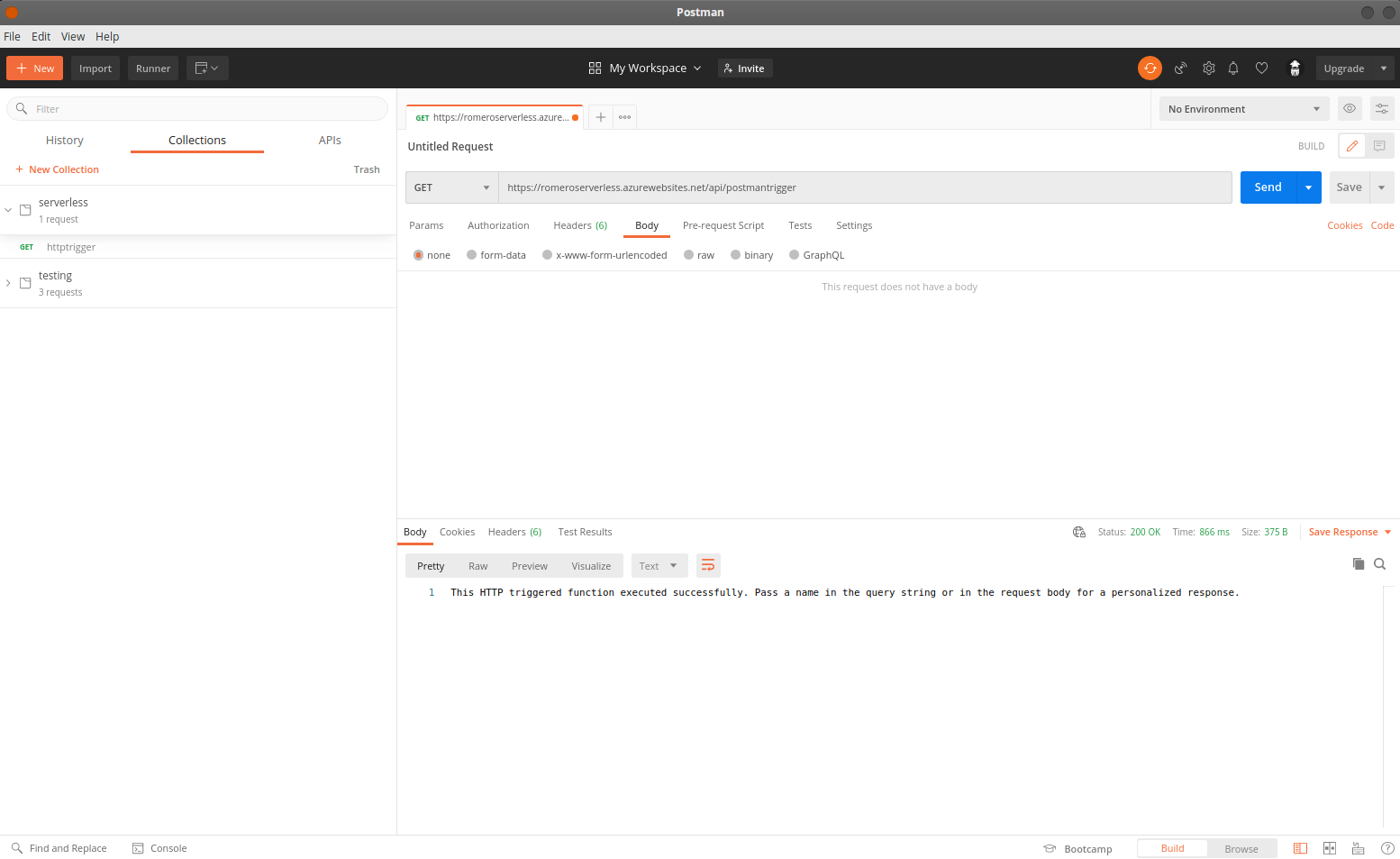Switch to the History tab
Screen dimensions: 1400x859
pos(65,141)
